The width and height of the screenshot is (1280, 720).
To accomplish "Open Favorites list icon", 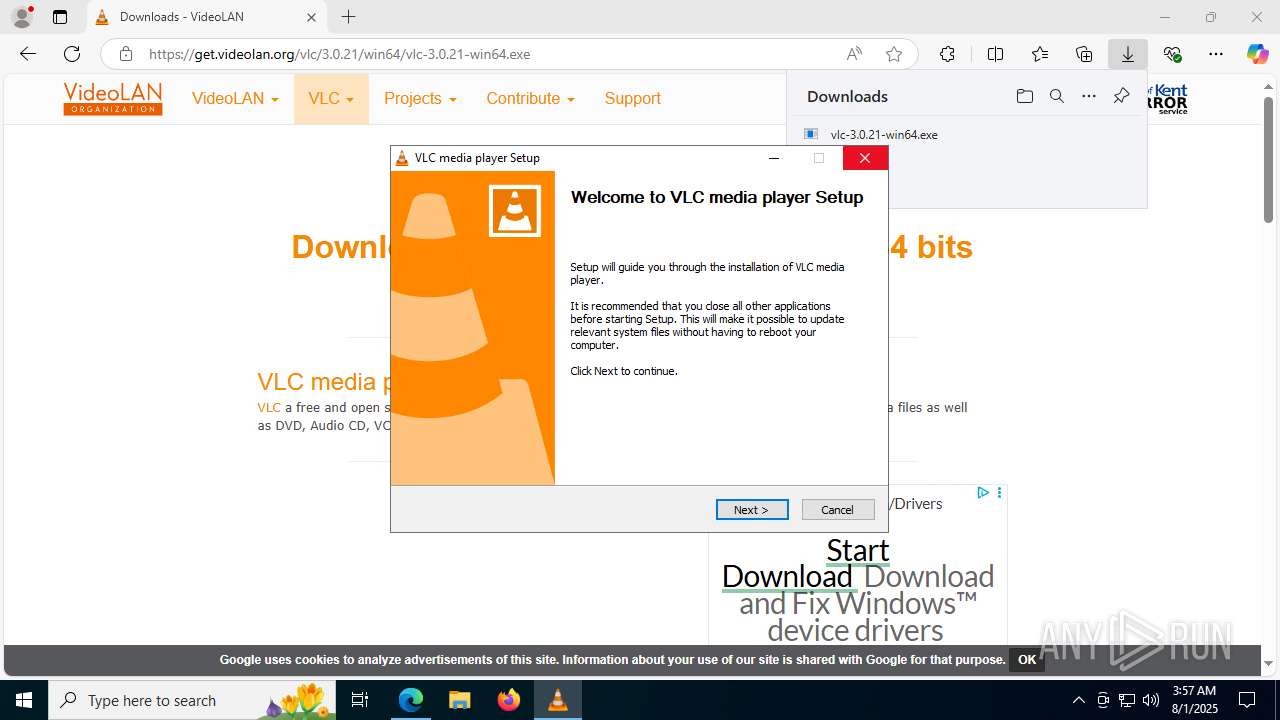I will [1040, 54].
